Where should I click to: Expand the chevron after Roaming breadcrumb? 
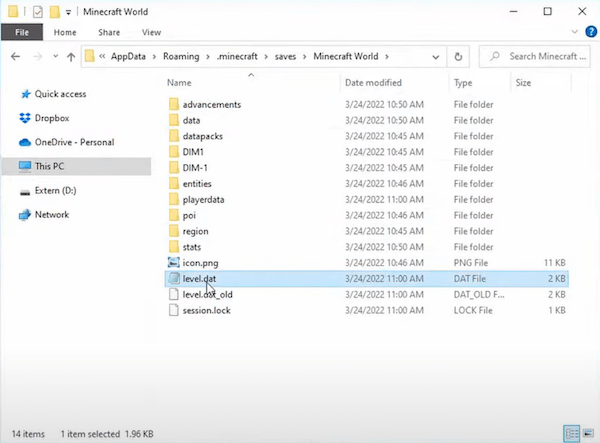pyautogui.click(x=208, y=57)
